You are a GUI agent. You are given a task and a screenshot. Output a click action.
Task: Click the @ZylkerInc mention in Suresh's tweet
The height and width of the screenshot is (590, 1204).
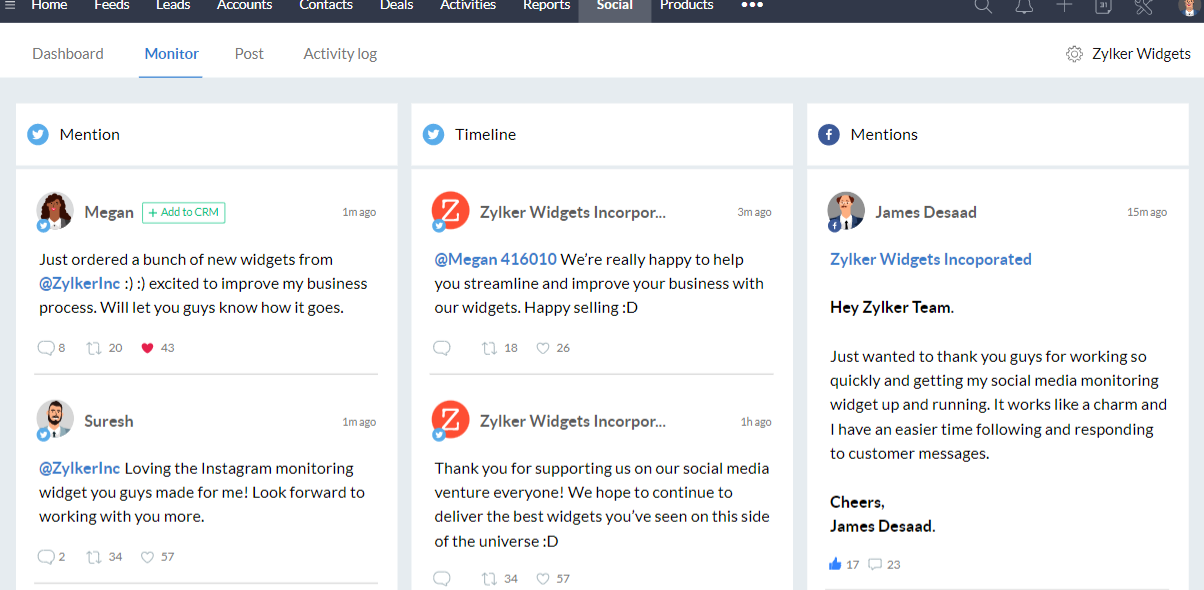(80, 468)
